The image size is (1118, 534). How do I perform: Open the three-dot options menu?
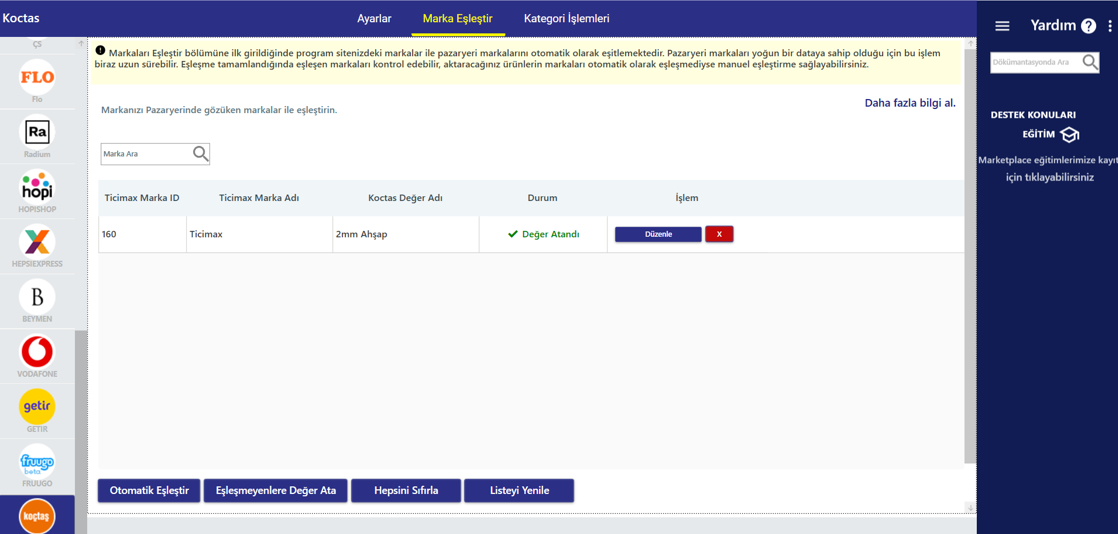point(1109,26)
